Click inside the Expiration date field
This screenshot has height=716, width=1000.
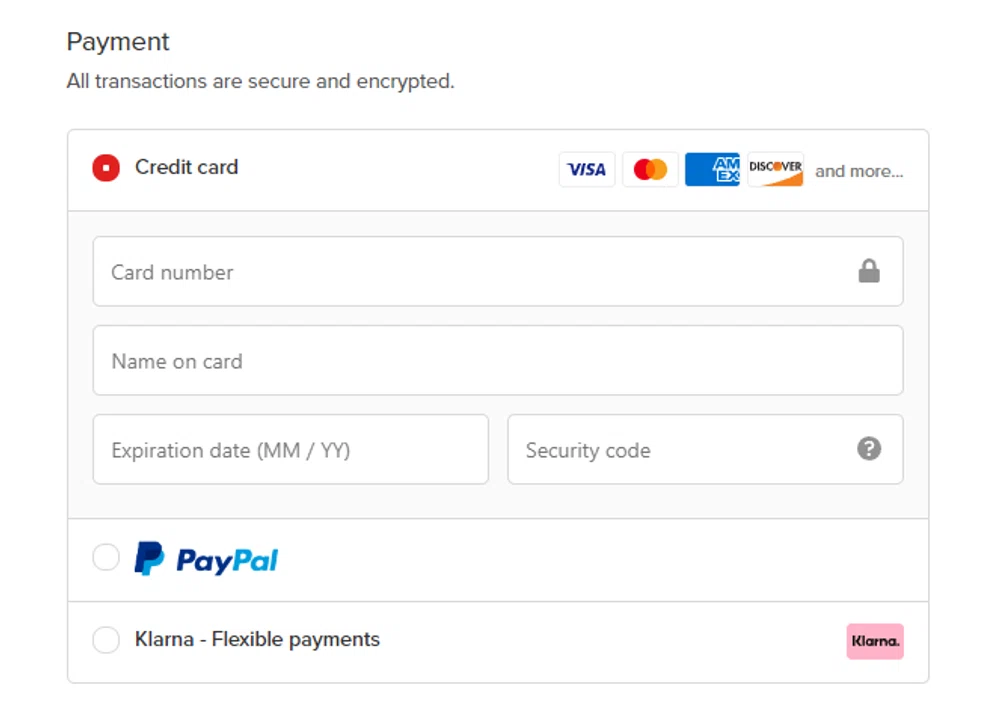[x=290, y=449]
